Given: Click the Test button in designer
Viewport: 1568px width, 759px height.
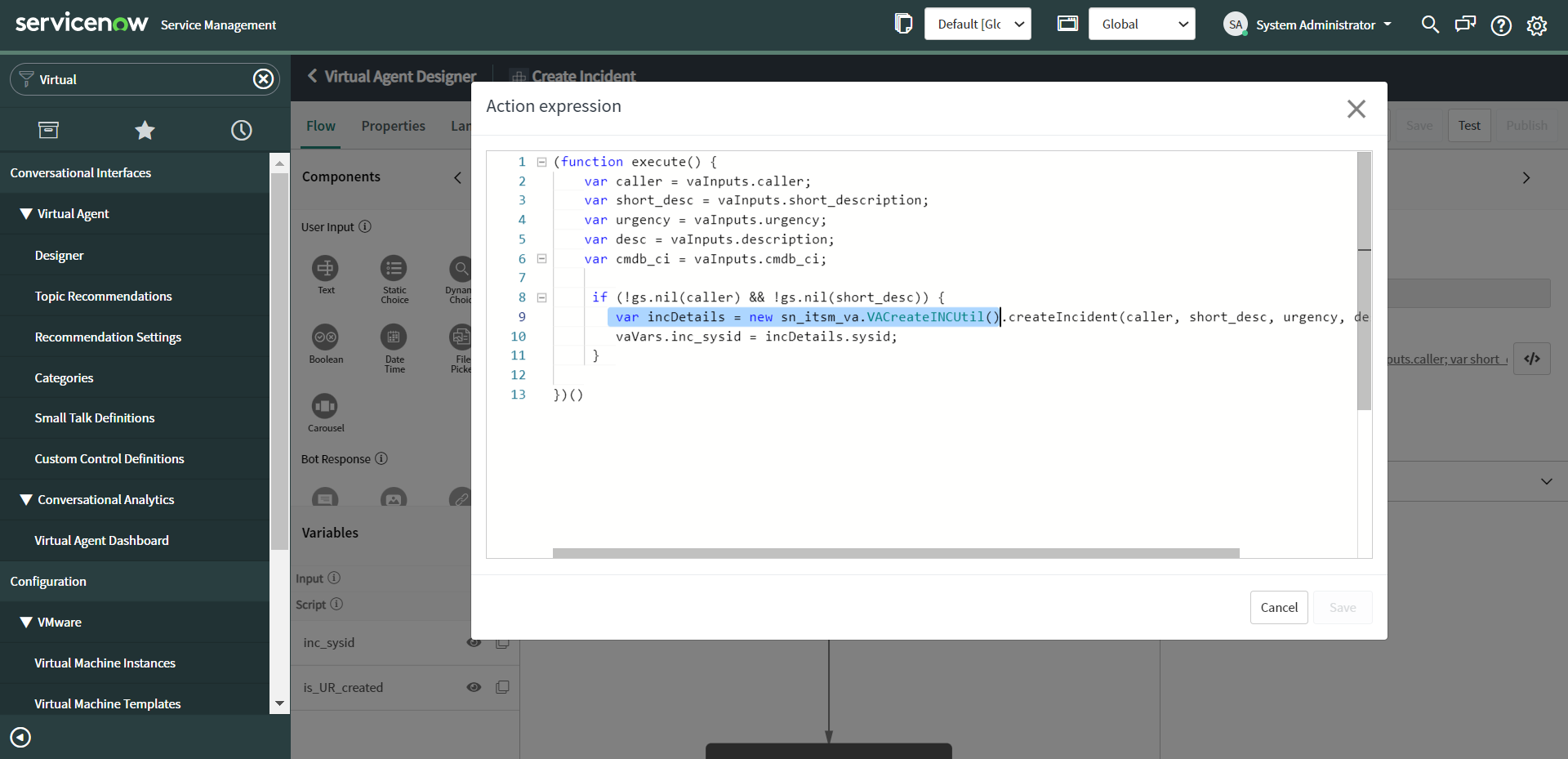Looking at the screenshot, I should coord(1469,125).
